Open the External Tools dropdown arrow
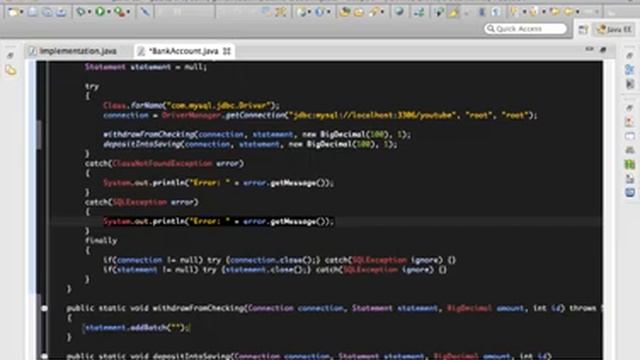The height and width of the screenshot is (360, 640). point(128,12)
